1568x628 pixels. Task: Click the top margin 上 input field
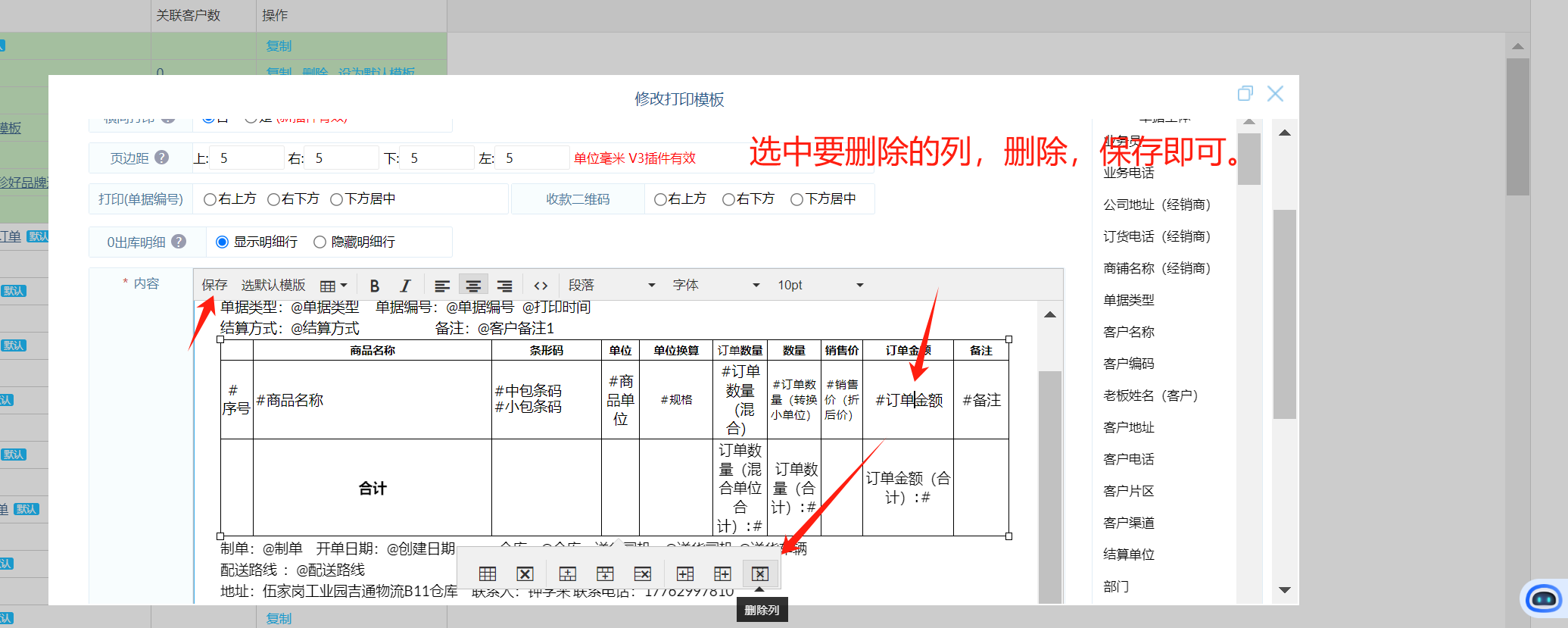pos(248,158)
